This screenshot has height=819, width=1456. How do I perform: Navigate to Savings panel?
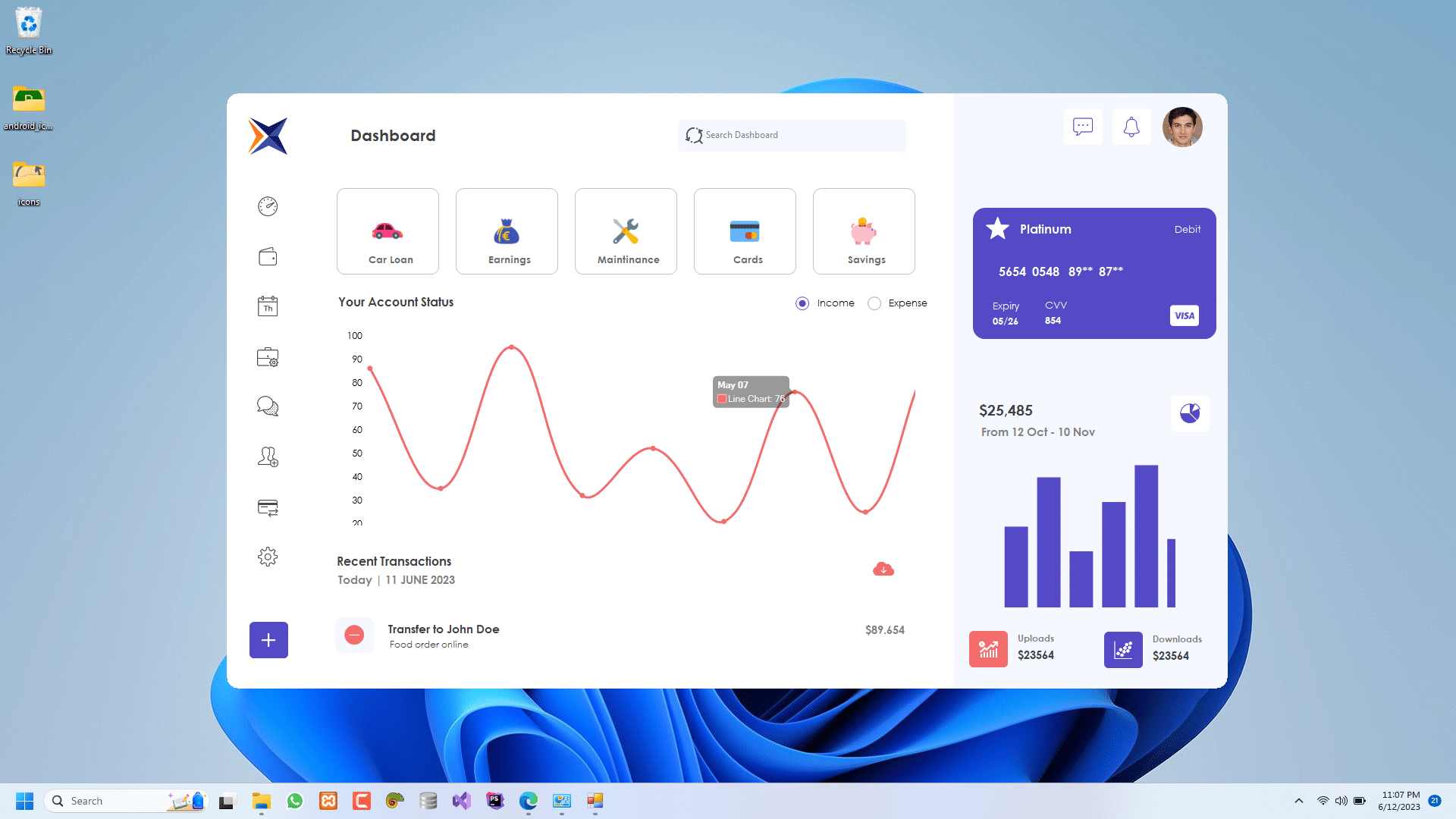[864, 231]
